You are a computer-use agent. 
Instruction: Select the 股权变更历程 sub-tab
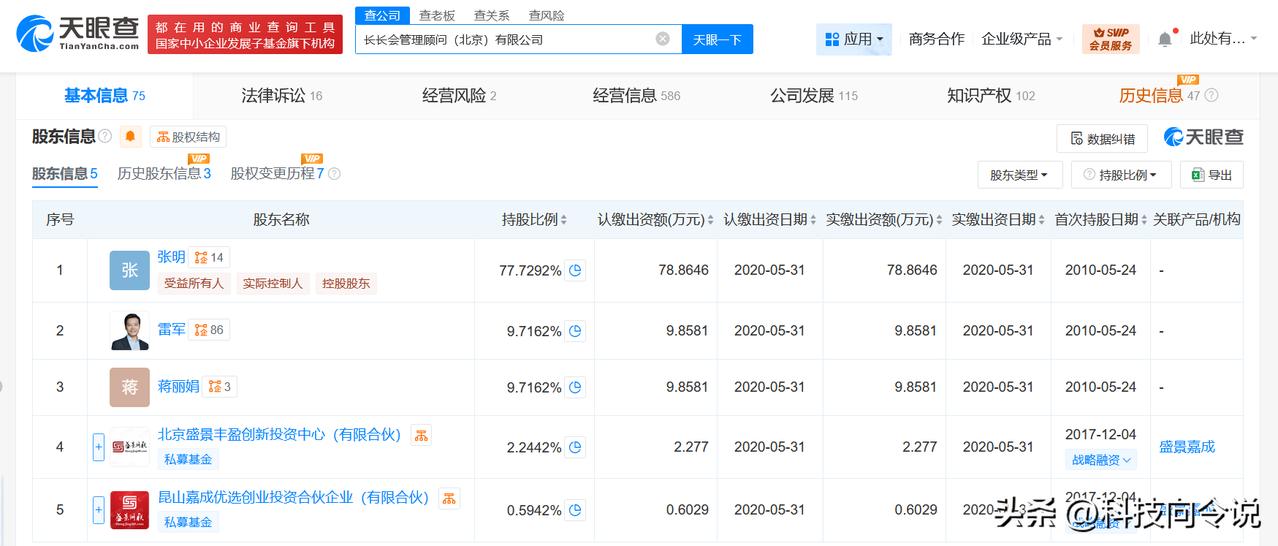click(x=278, y=173)
